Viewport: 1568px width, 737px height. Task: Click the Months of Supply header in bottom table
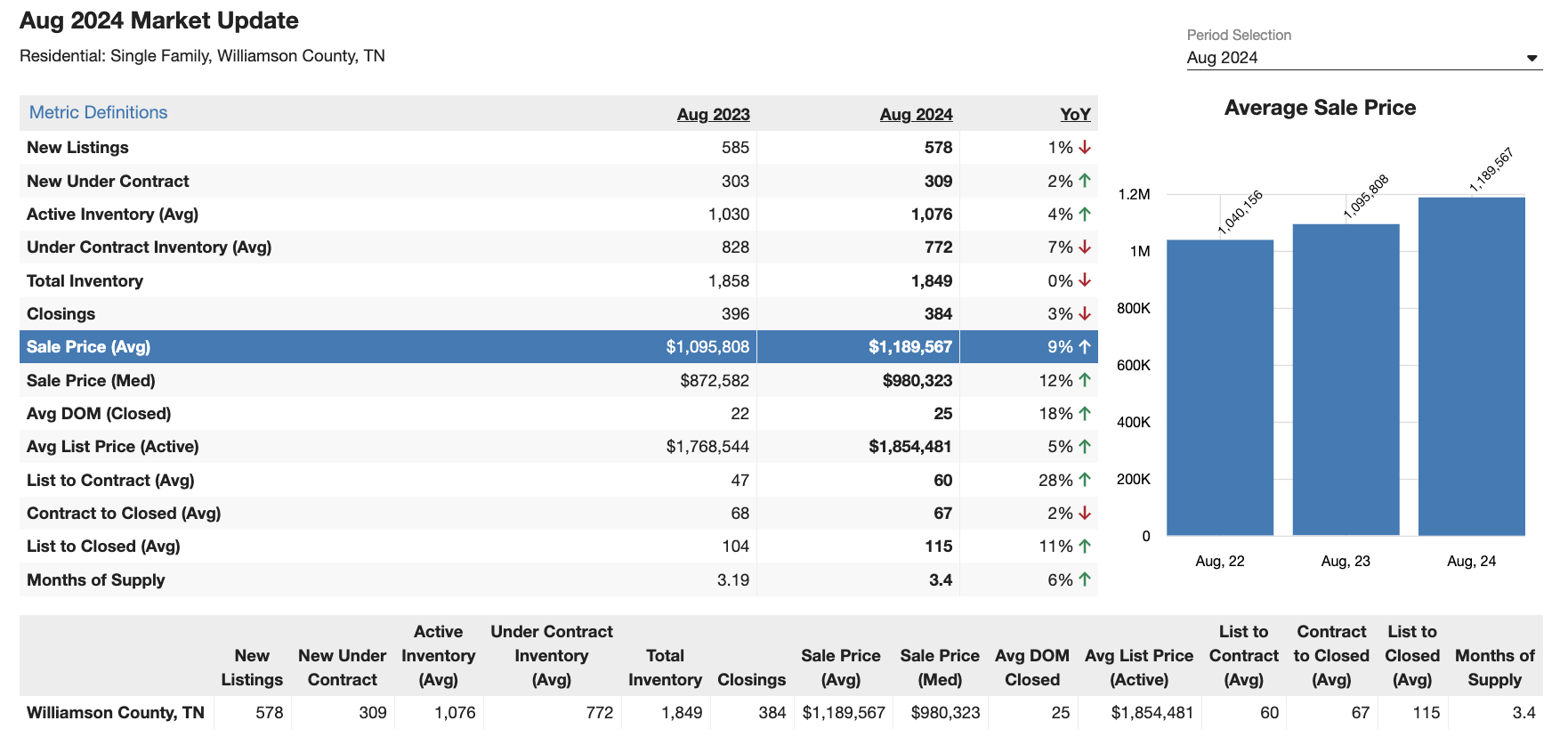(1495, 668)
